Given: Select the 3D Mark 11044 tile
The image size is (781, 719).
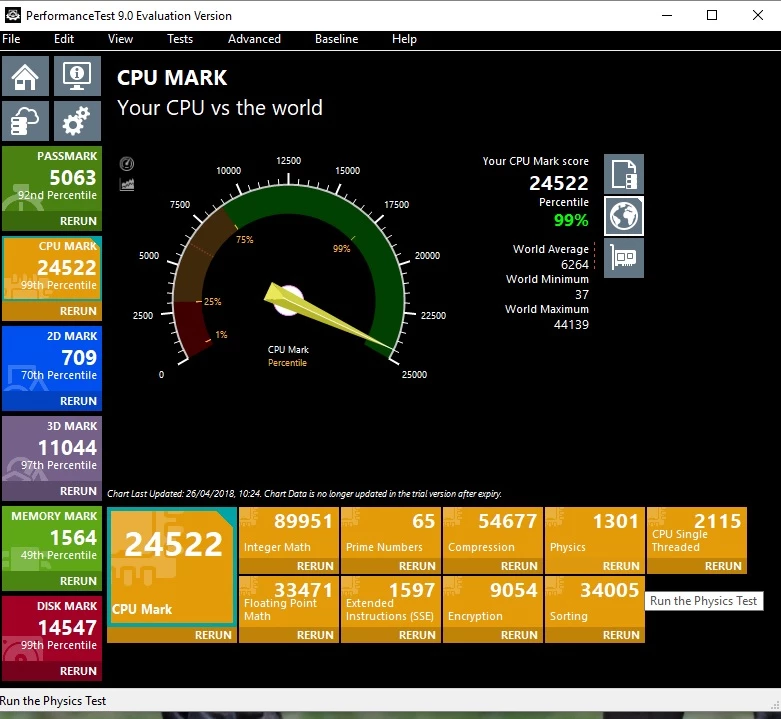Looking at the screenshot, I should click(52, 449).
